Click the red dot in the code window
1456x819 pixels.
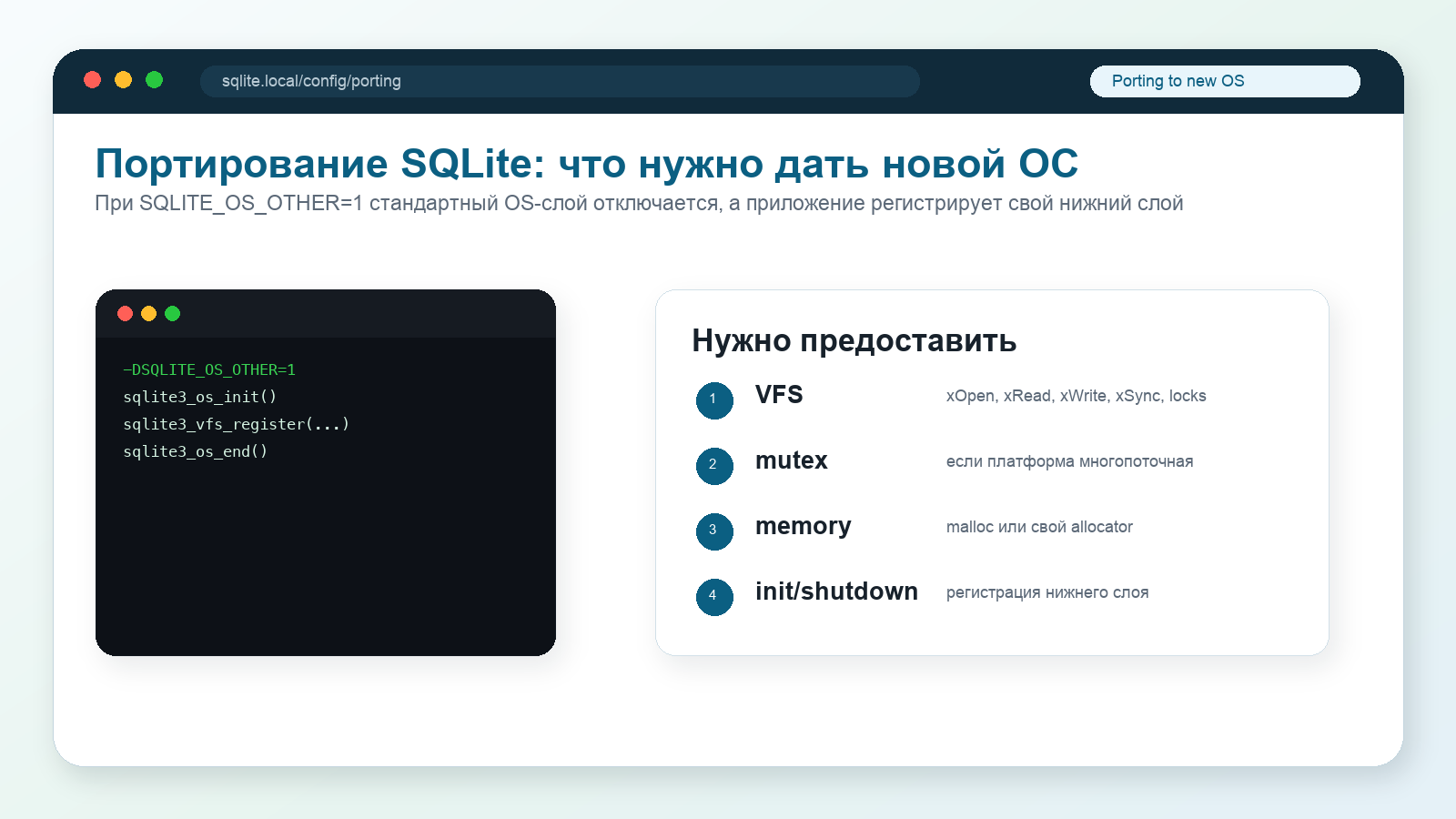pyautogui.click(x=126, y=314)
